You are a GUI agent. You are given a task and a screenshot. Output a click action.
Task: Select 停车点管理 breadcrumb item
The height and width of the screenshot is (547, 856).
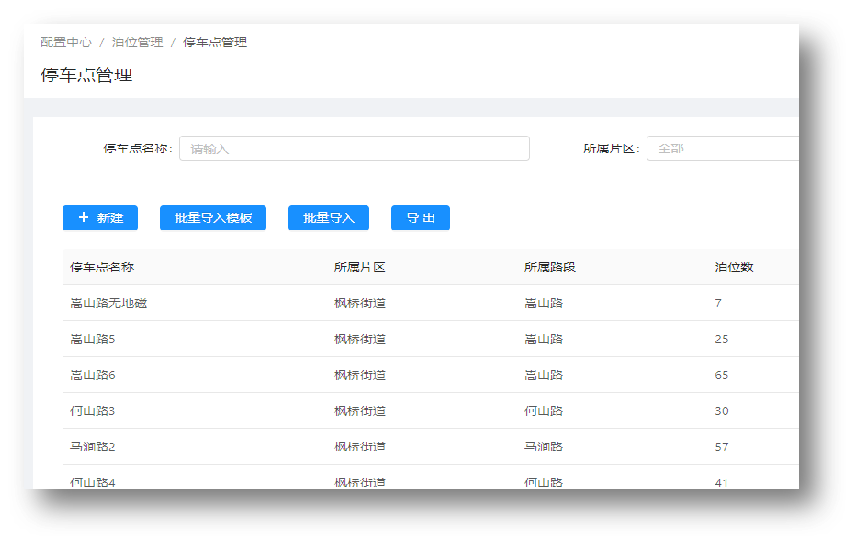(x=215, y=42)
